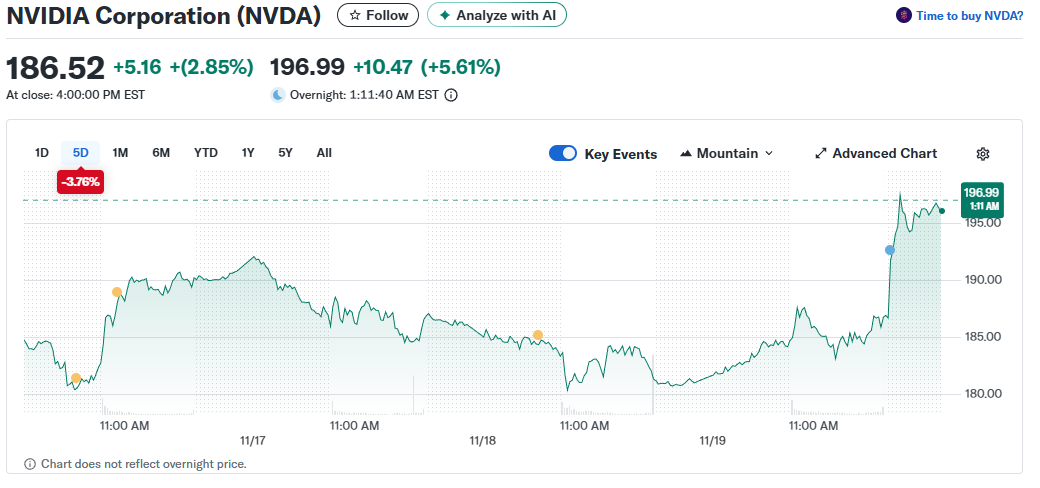Click the Advanced Chart expand arrows icon
The image size is (1040, 488).
pos(821,154)
